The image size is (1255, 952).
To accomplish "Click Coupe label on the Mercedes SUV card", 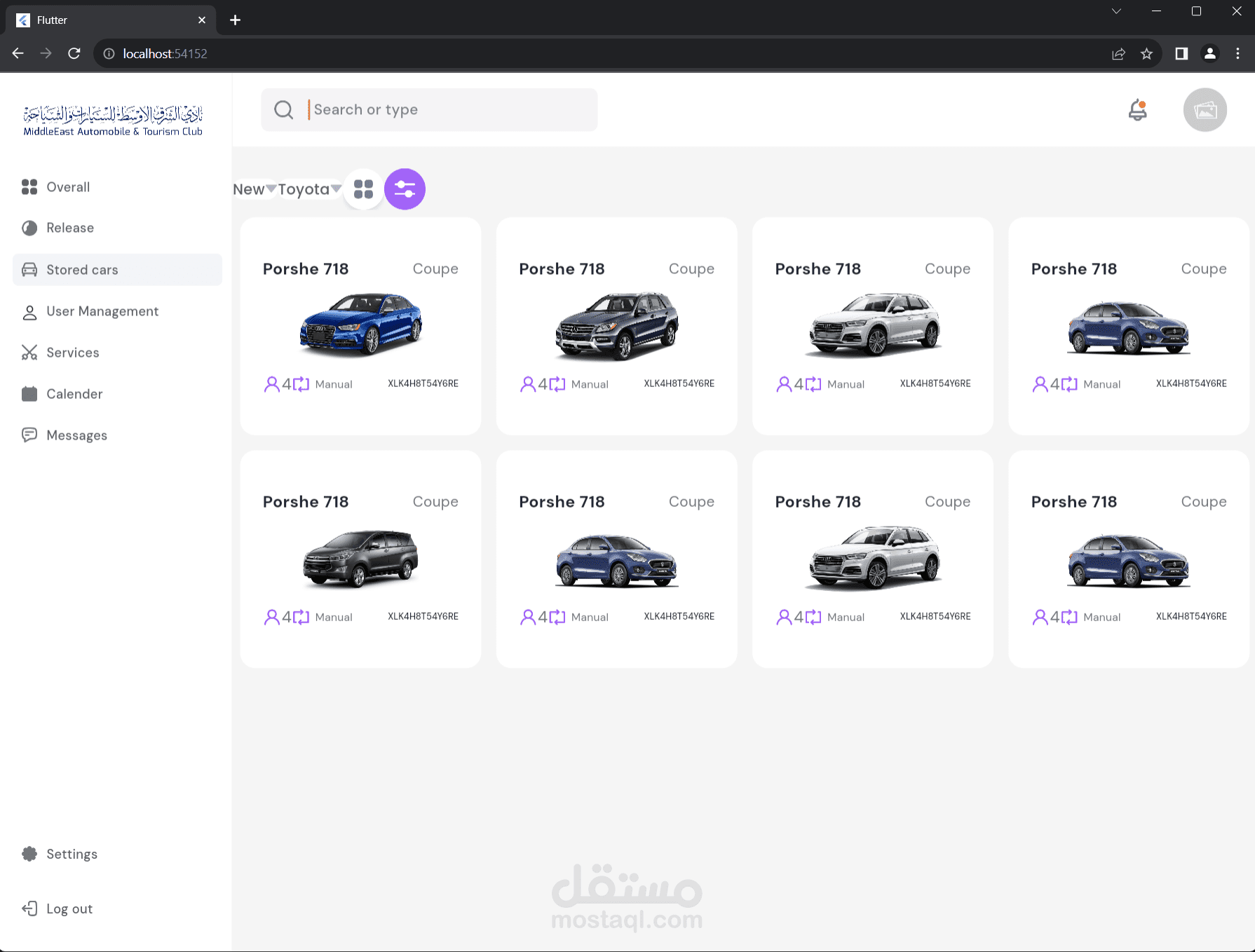I will pyautogui.click(x=691, y=269).
